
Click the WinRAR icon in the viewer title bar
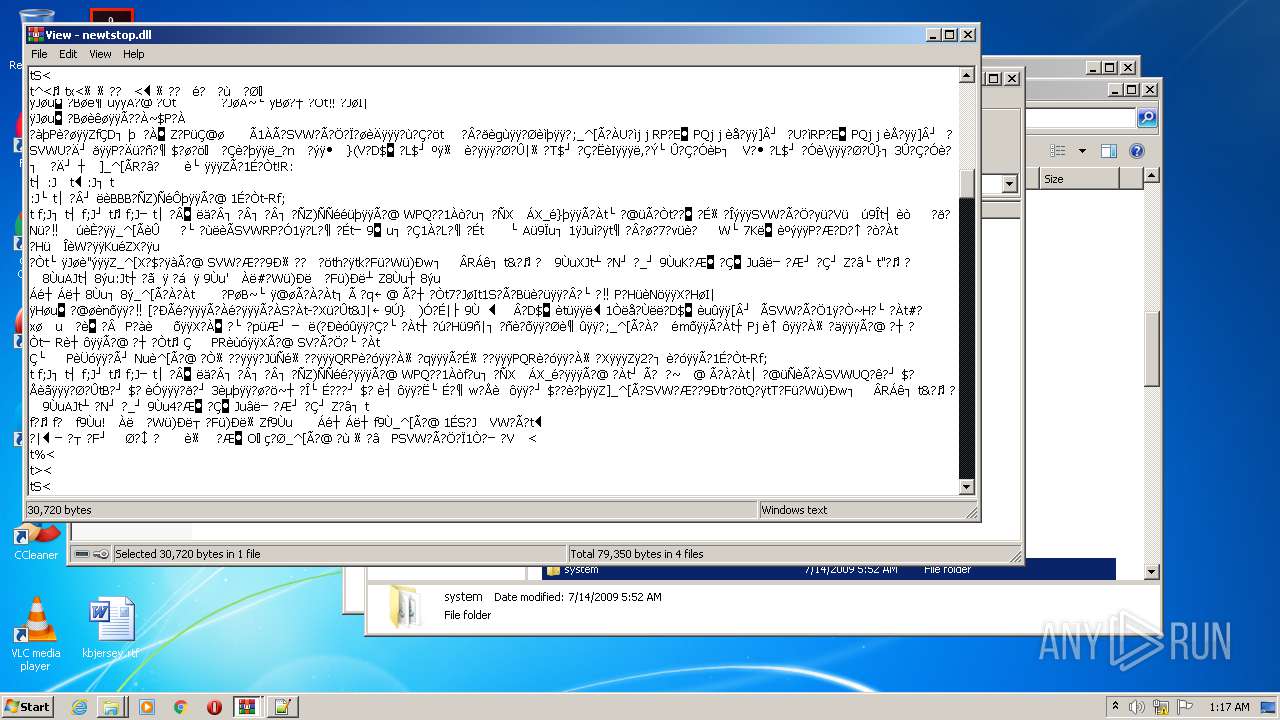click(x=35, y=35)
